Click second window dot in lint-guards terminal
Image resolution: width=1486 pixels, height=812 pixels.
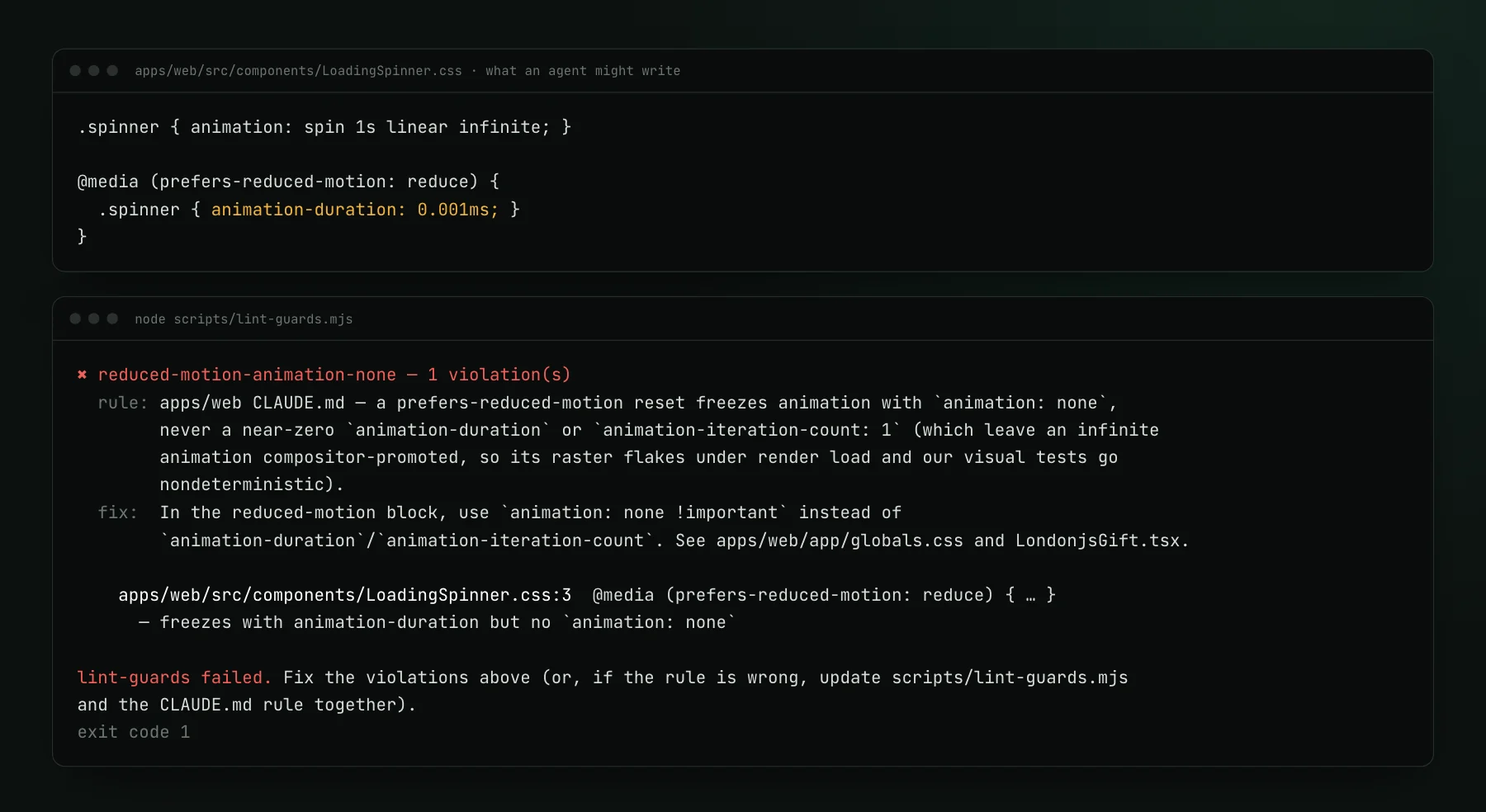[94, 319]
